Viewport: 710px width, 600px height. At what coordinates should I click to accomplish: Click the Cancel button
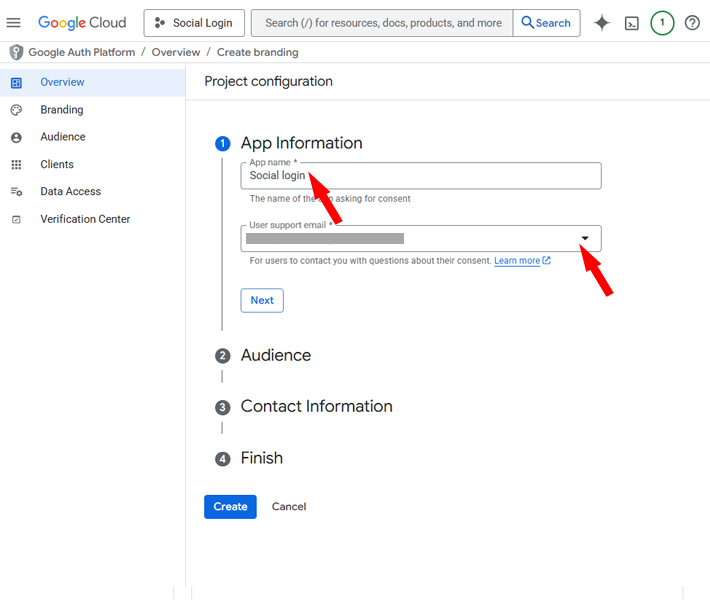coord(289,507)
